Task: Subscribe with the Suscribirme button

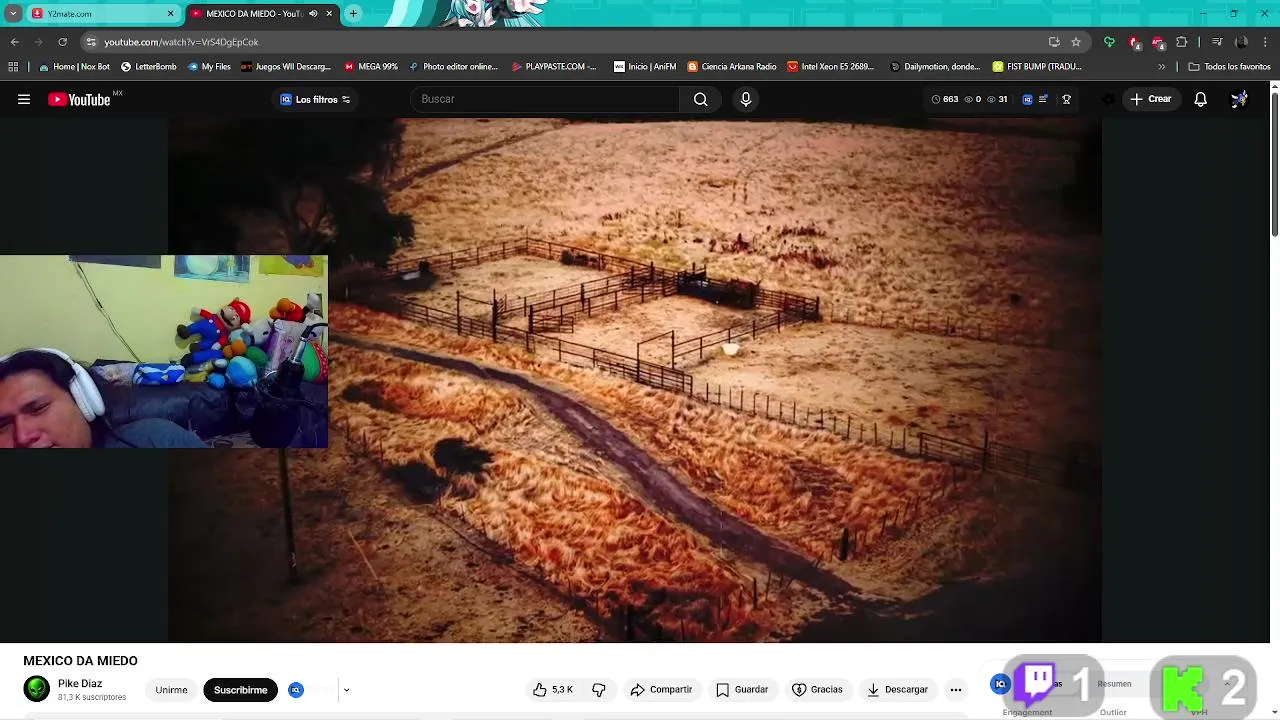Action: pos(240,690)
